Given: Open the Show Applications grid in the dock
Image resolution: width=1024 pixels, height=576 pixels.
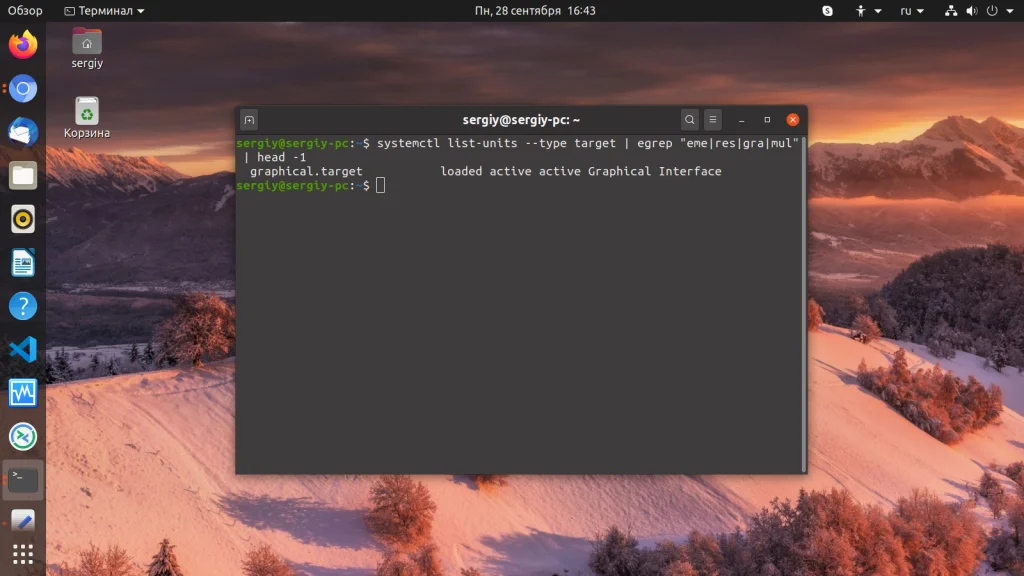Looking at the screenshot, I should [x=22, y=553].
